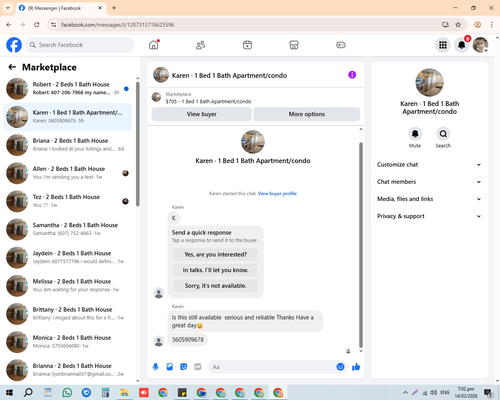Image resolution: width=500 pixels, height=400 pixels.
Task: Open Briana - 2 Beds 1 Bath House chat
Action: (x=68, y=145)
